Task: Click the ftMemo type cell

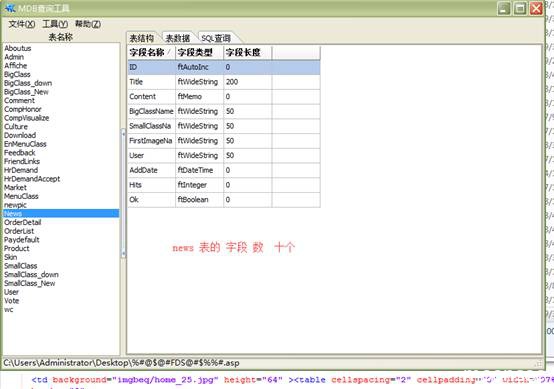Action: 200,96
